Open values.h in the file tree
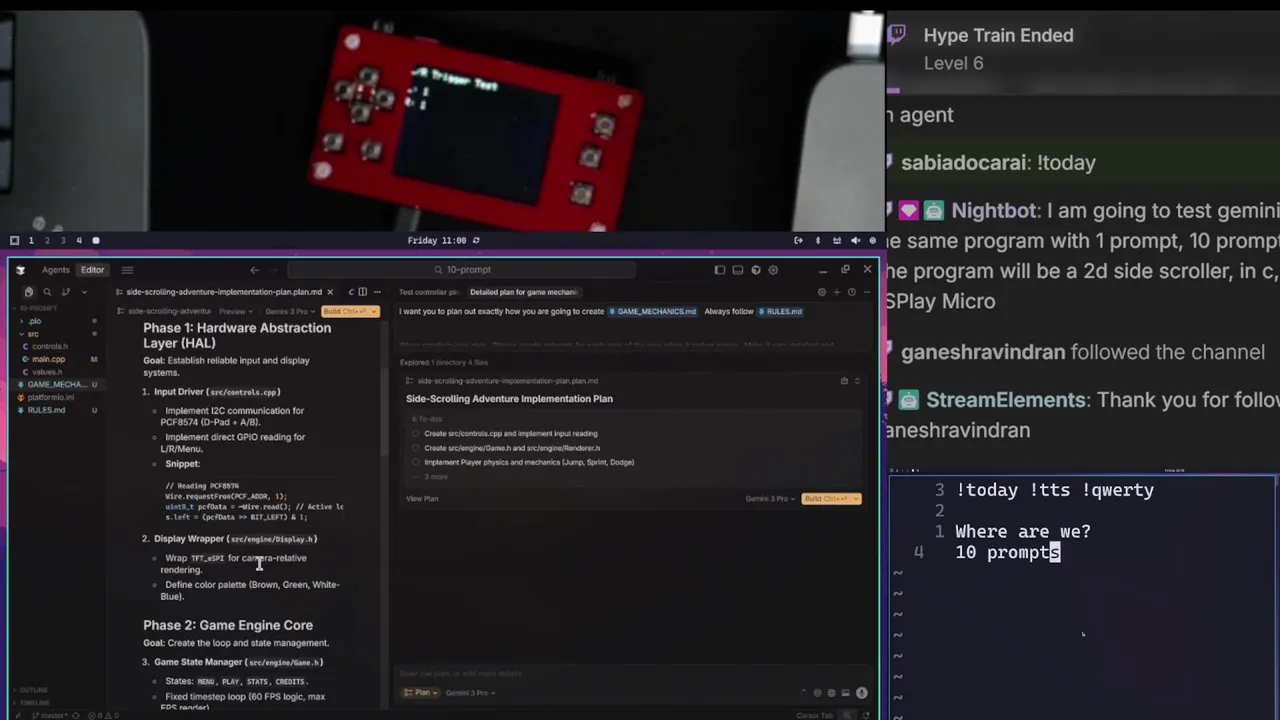The image size is (1280, 720). [47, 372]
